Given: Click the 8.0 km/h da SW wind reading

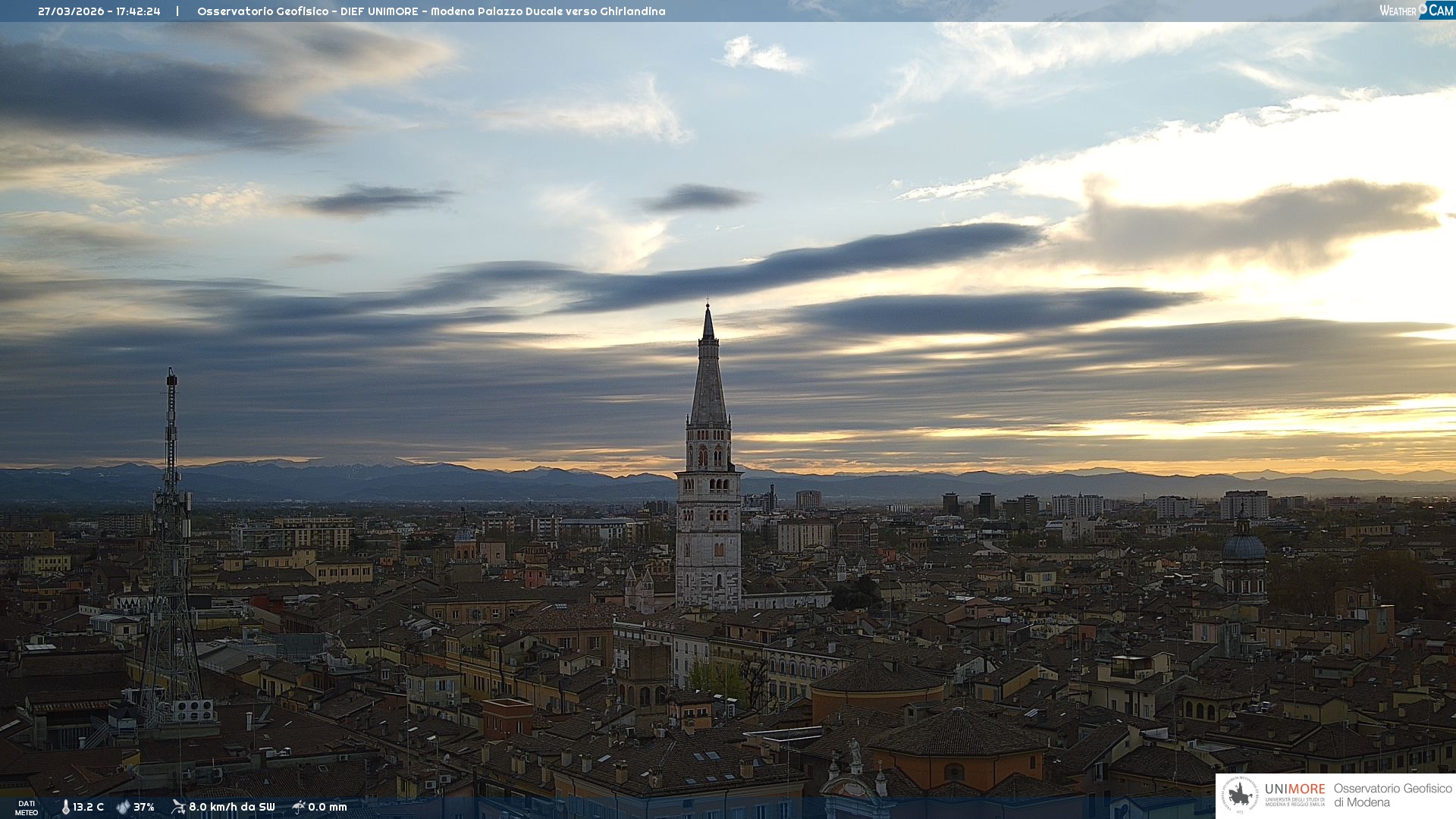Looking at the screenshot, I should 231,807.
